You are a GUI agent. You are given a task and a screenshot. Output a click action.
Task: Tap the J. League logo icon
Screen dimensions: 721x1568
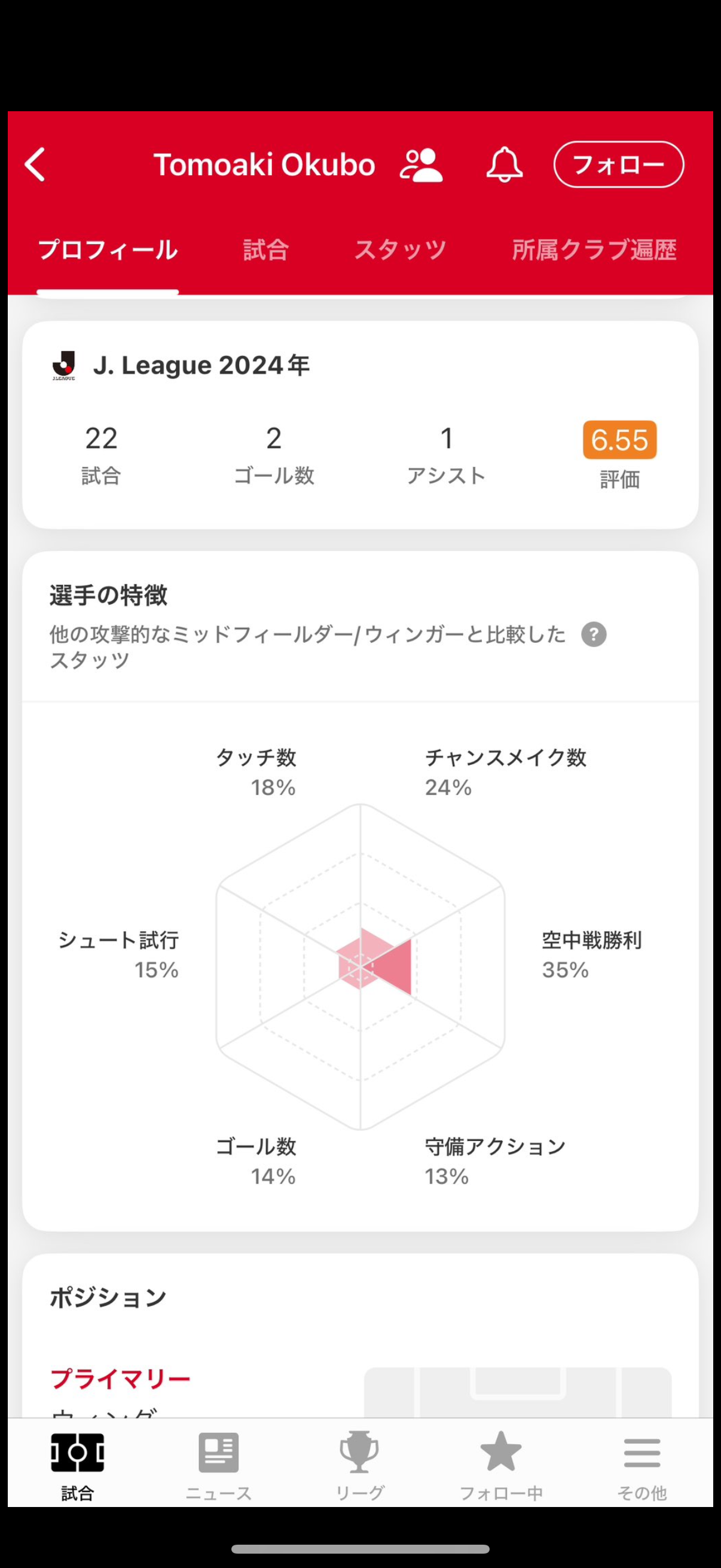click(64, 365)
